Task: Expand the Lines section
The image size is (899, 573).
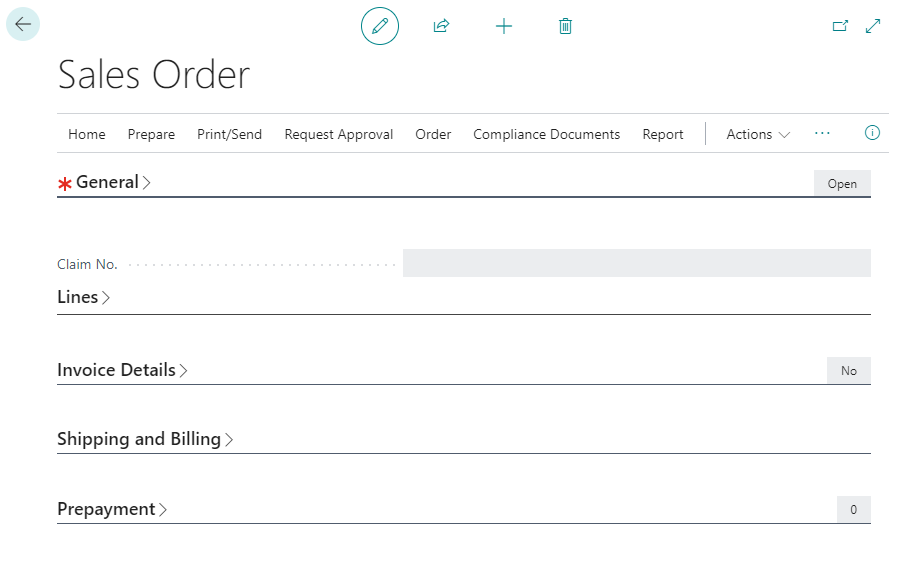Action: coord(78,297)
